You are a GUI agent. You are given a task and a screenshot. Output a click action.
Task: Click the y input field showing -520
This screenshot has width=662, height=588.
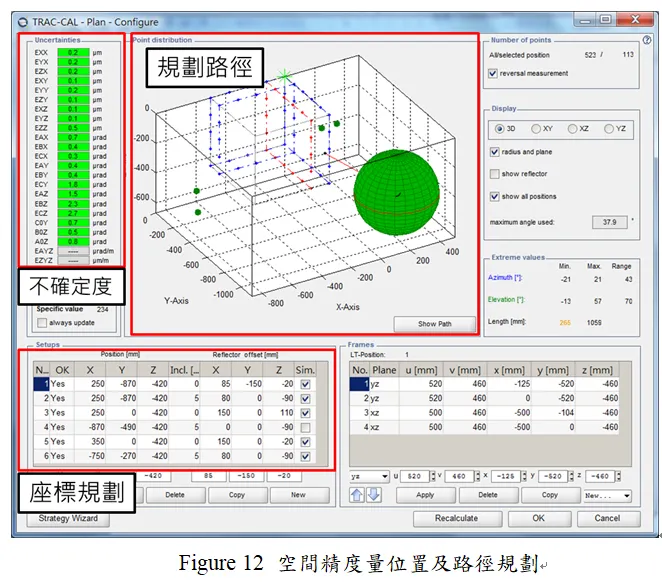[x=553, y=476]
